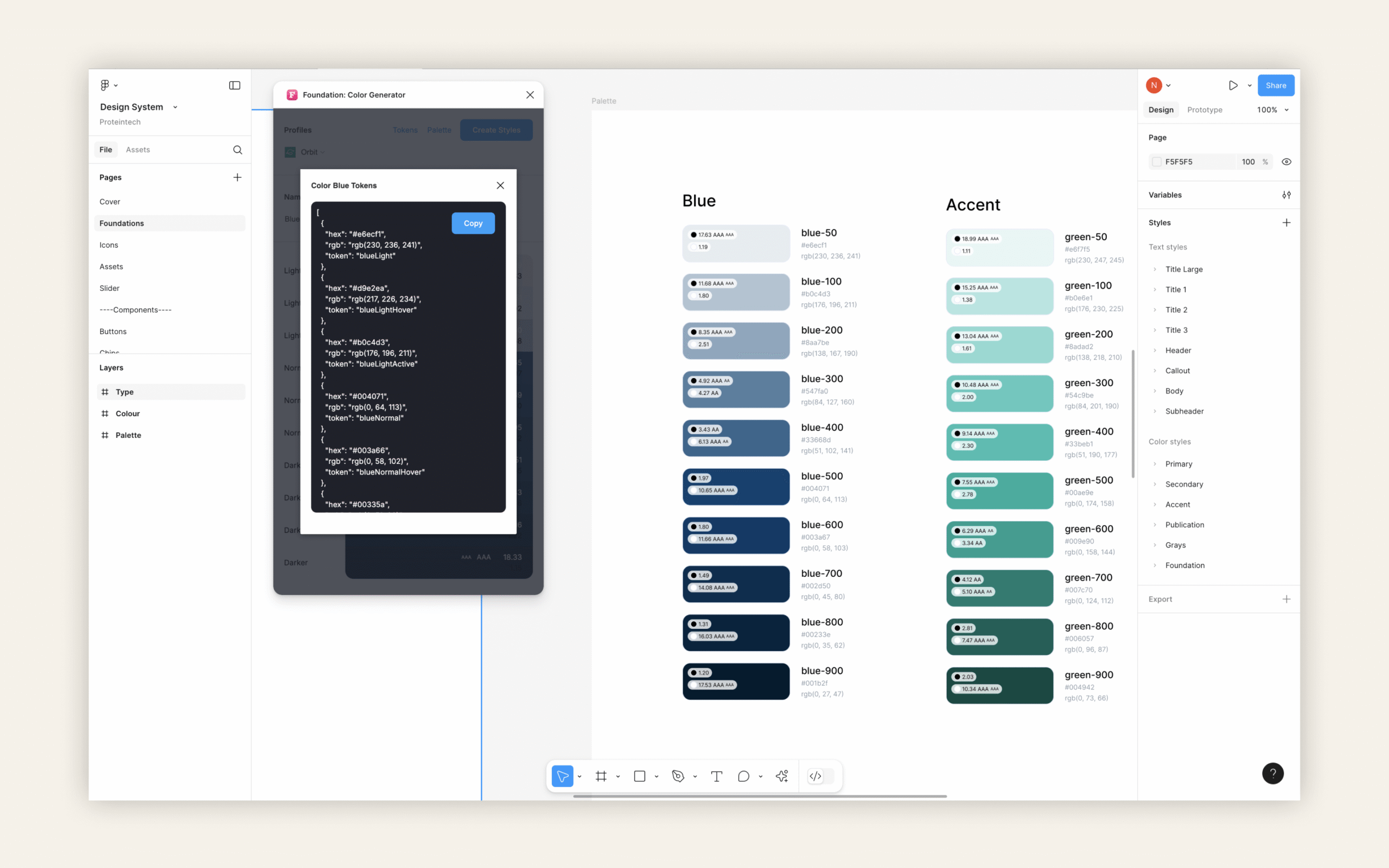Select the Comment tool
The width and height of the screenshot is (1389, 868).
click(743, 776)
